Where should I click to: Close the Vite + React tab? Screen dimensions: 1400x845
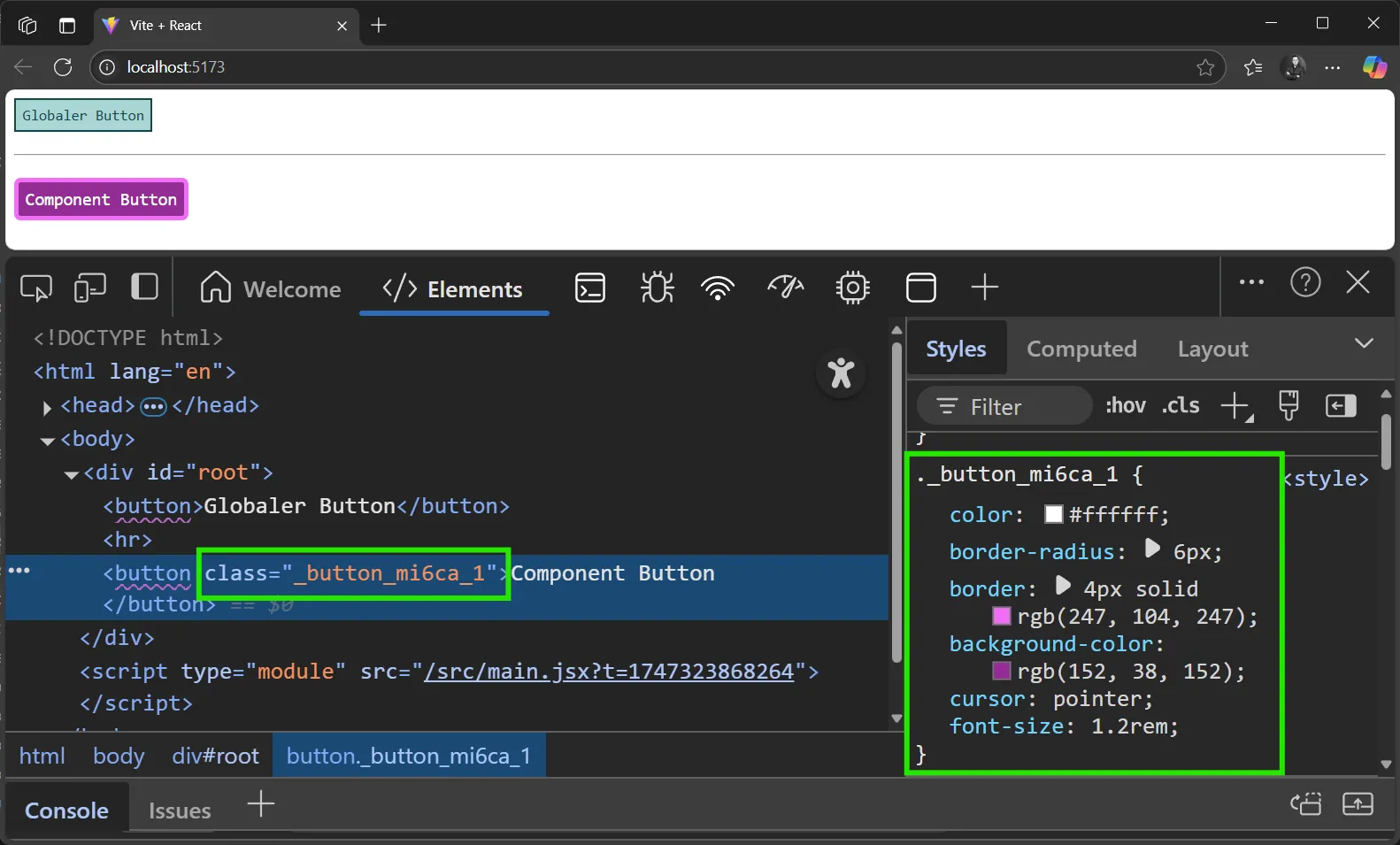342,26
